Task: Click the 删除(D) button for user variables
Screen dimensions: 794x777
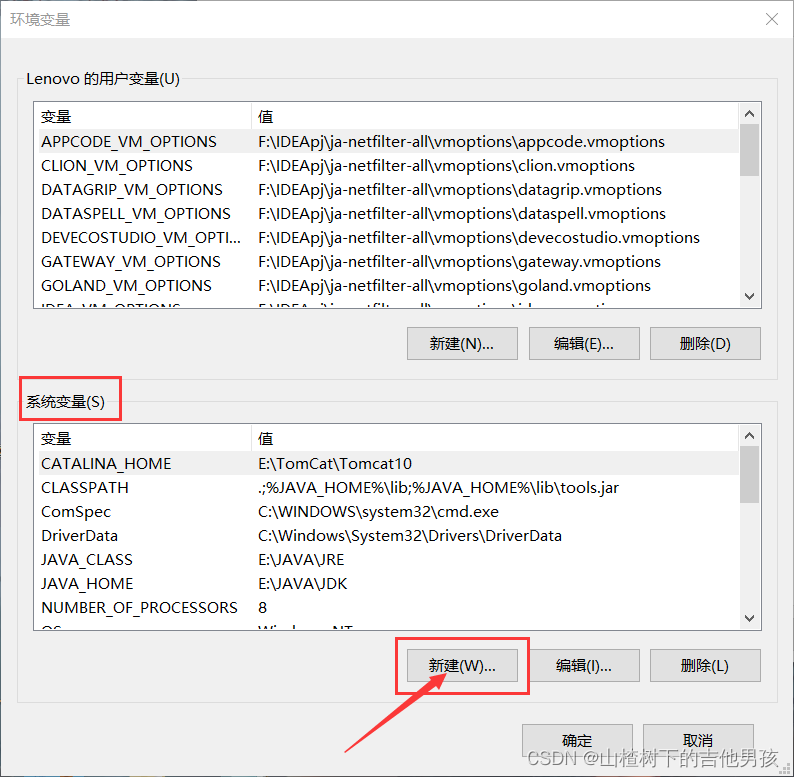Action: point(705,343)
